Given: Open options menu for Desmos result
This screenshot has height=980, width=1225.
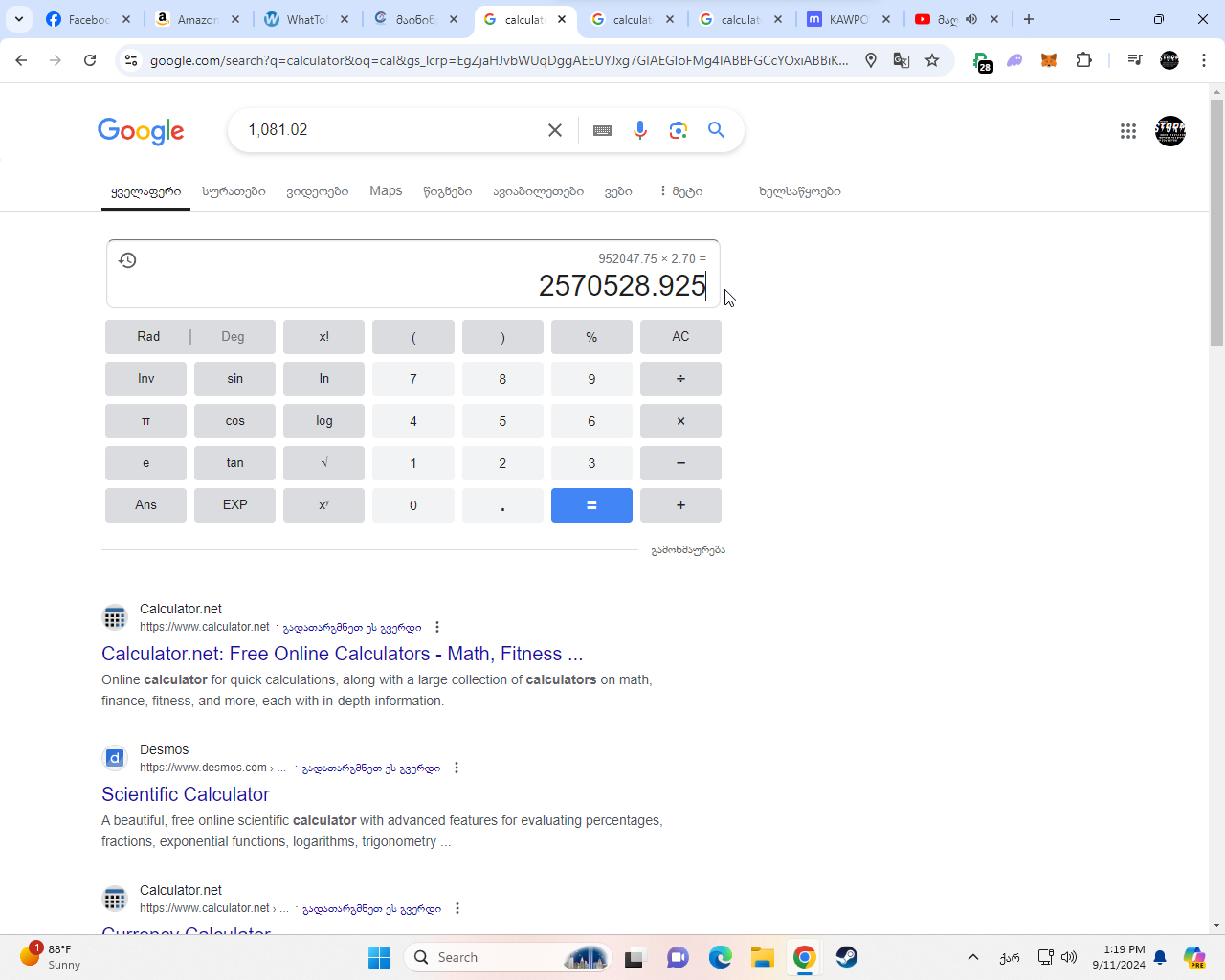Looking at the screenshot, I should (x=457, y=768).
